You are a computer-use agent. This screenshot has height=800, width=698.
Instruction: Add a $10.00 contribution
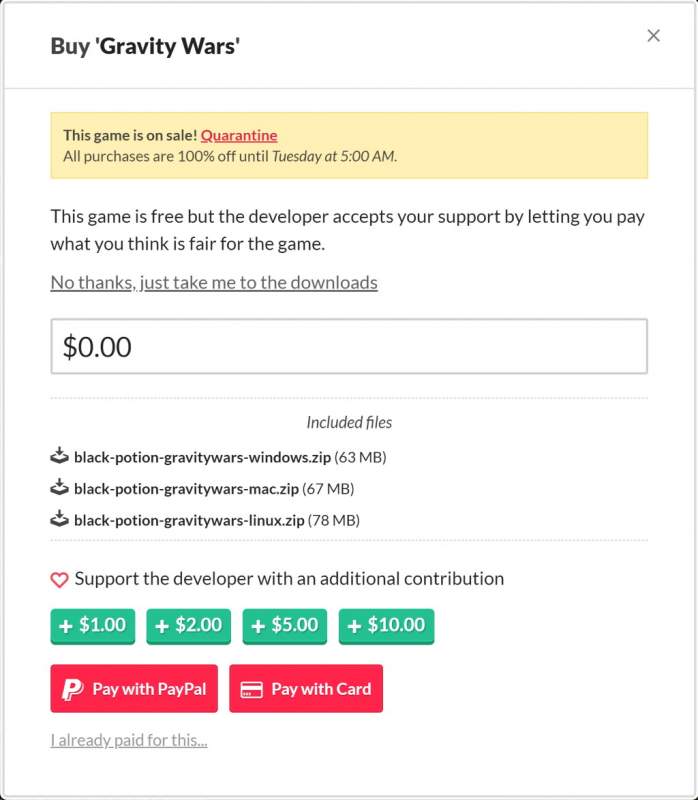click(x=386, y=626)
